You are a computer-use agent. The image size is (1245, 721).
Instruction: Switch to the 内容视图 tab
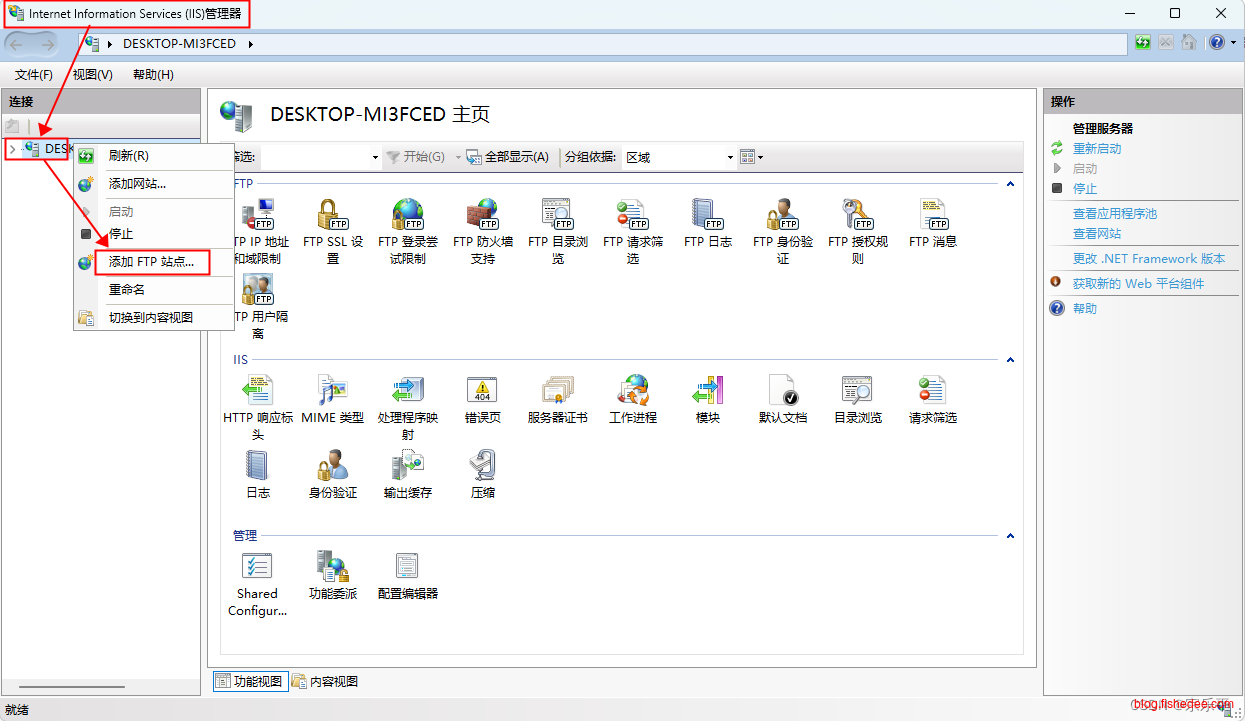(325, 682)
